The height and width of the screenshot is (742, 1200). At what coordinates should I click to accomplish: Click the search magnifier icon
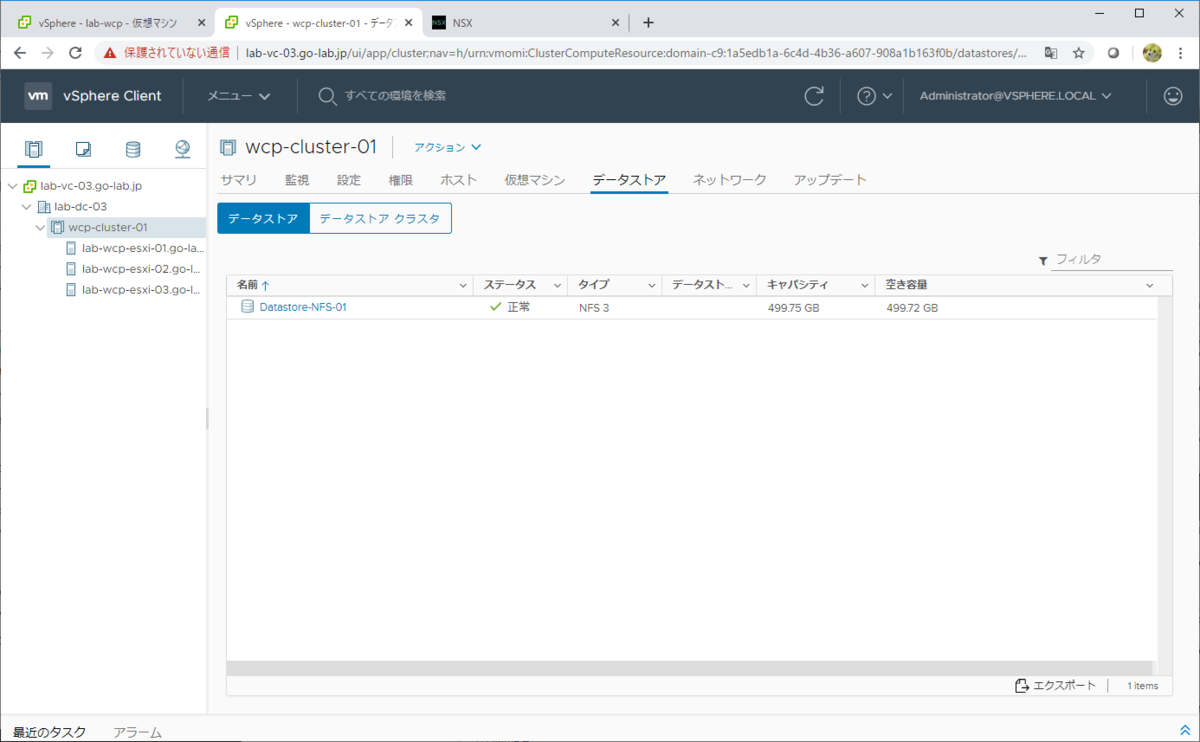pos(327,96)
